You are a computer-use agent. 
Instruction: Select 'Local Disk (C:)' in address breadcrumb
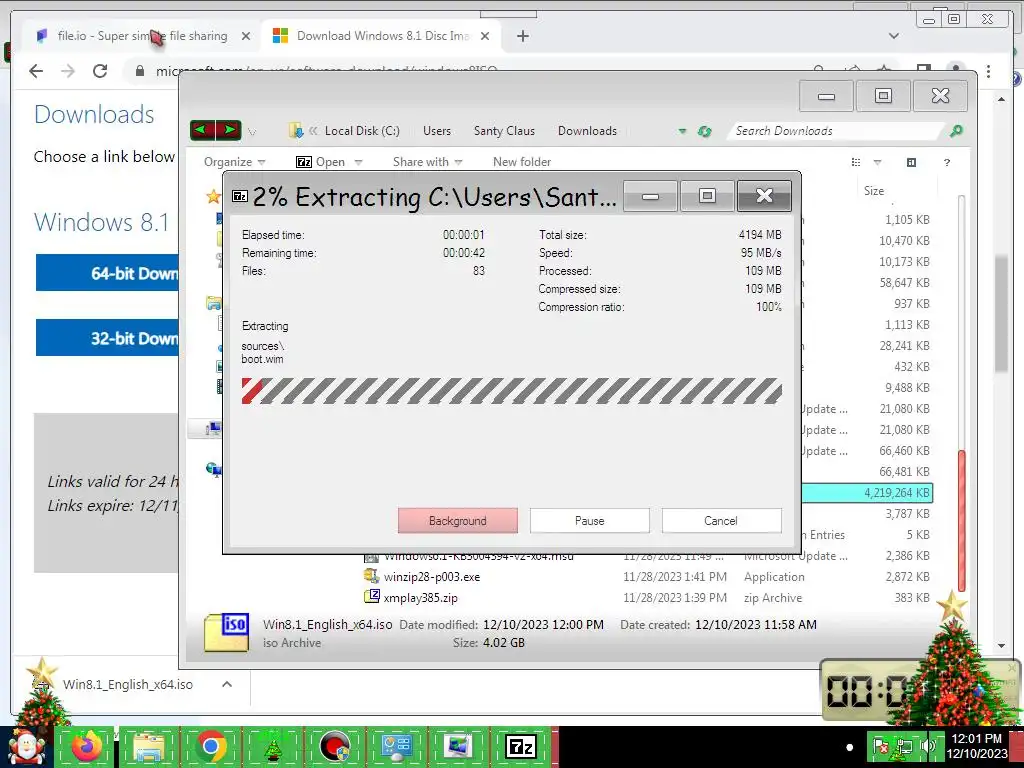(x=362, y=131)
